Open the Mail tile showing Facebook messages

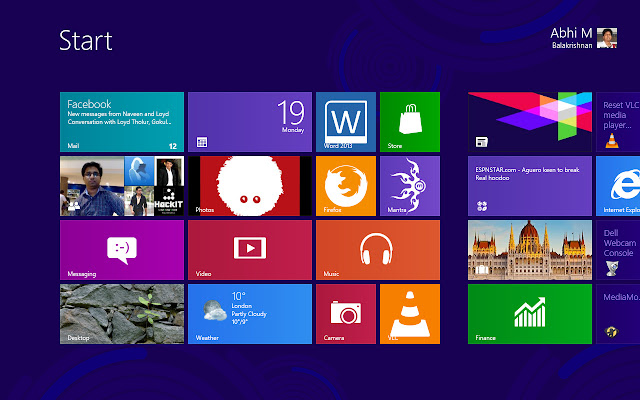122,122
